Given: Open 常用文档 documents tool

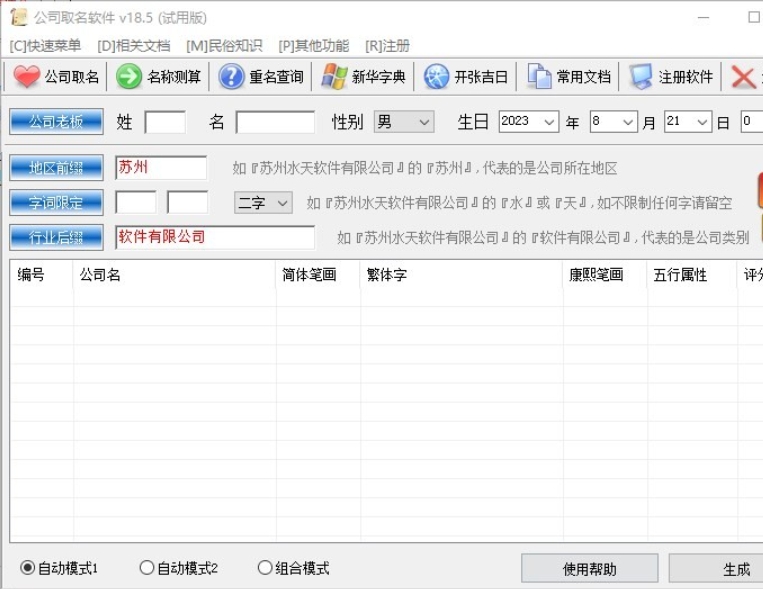Looking at the screenshot, I should pos(540,77).
